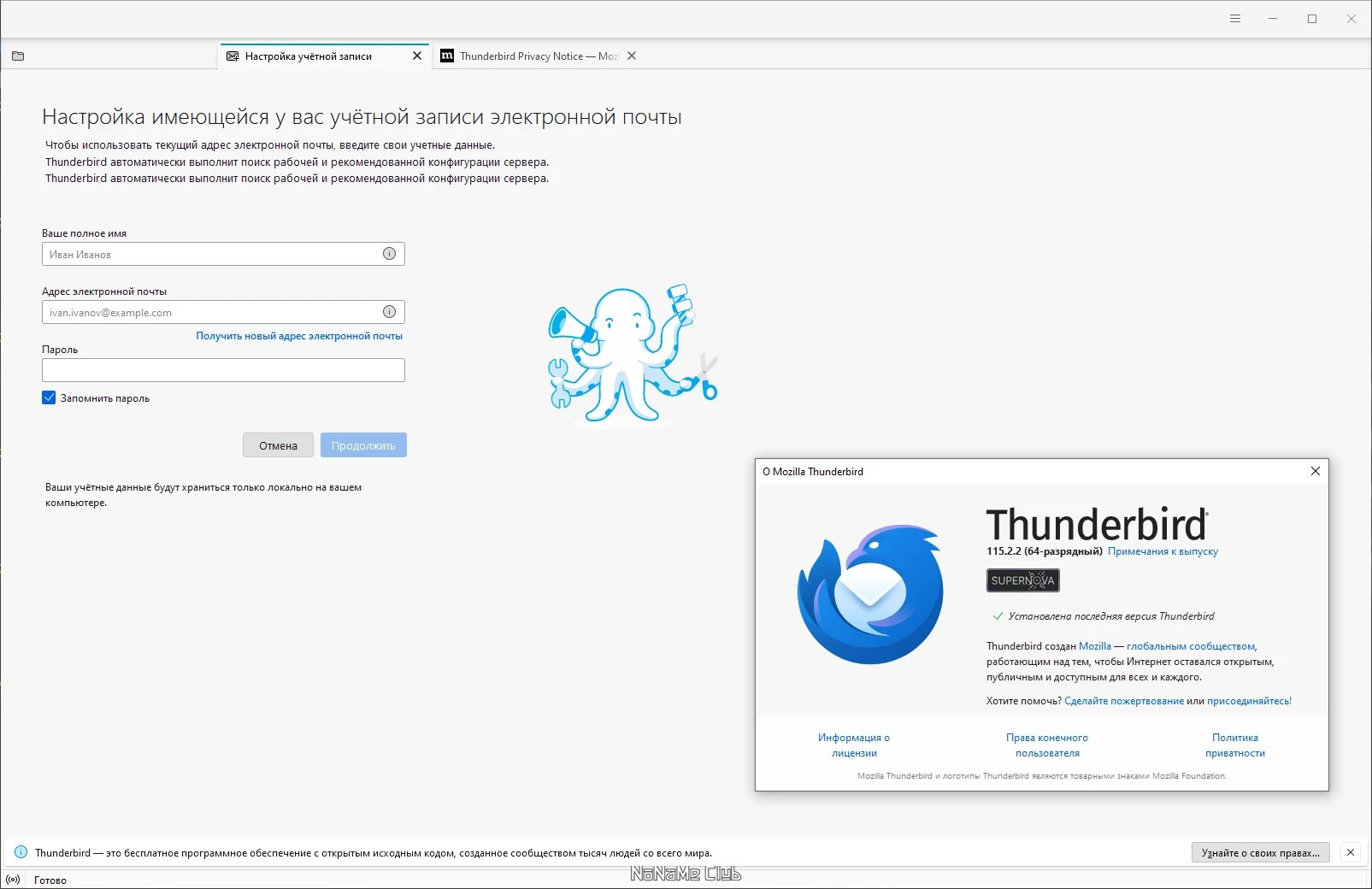Screen dimensions: 1372x889
Task: Open Информация о лицензии link
Action: tap(854, 745)
